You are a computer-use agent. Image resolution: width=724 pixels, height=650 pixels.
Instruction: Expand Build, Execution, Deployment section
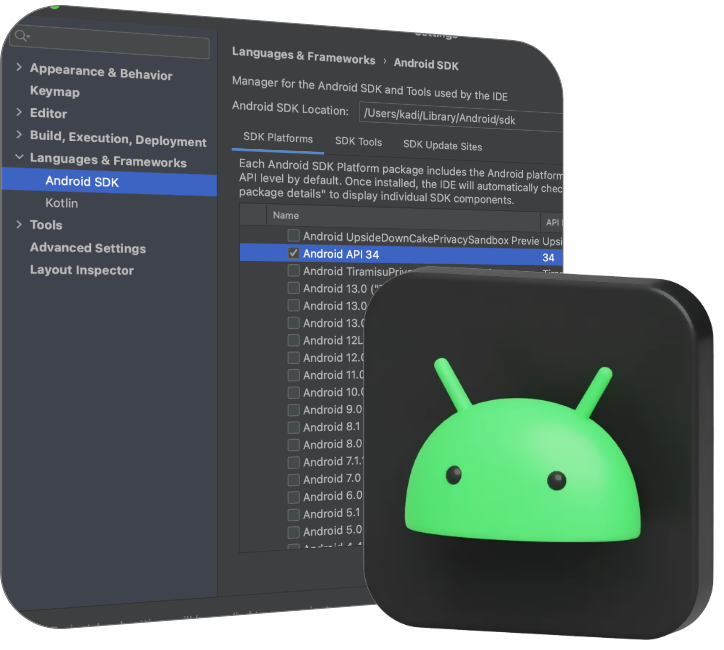pos(18,135)
